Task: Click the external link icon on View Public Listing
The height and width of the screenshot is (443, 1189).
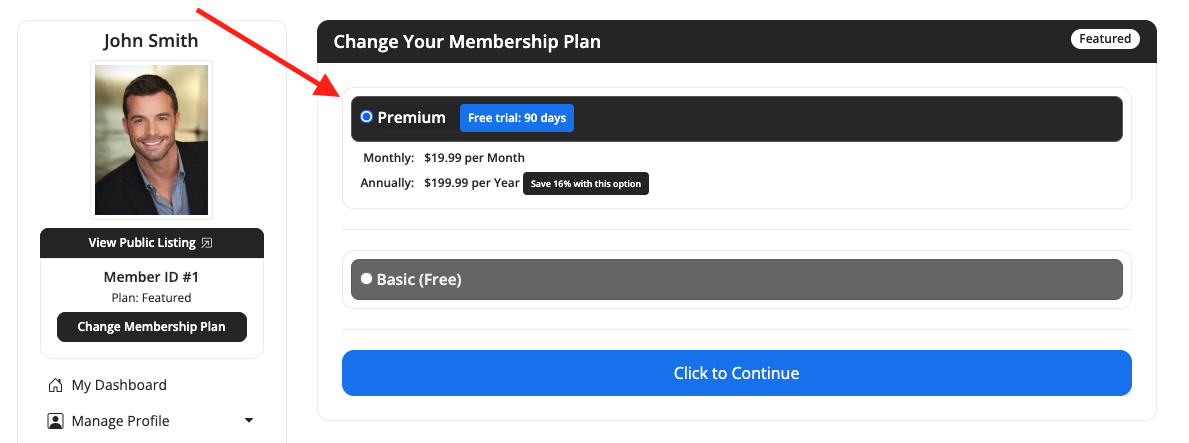Action: click(x=207, y=243)
